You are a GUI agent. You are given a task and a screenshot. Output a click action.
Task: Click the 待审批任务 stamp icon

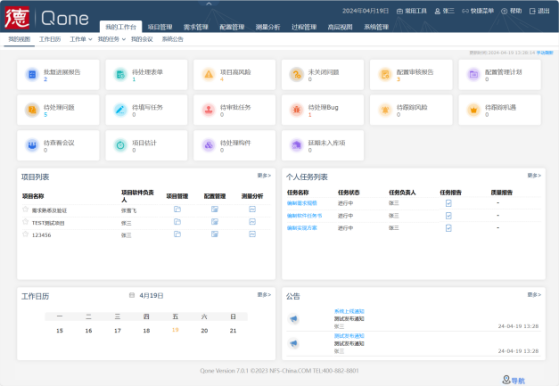click(x=209, y=110)
